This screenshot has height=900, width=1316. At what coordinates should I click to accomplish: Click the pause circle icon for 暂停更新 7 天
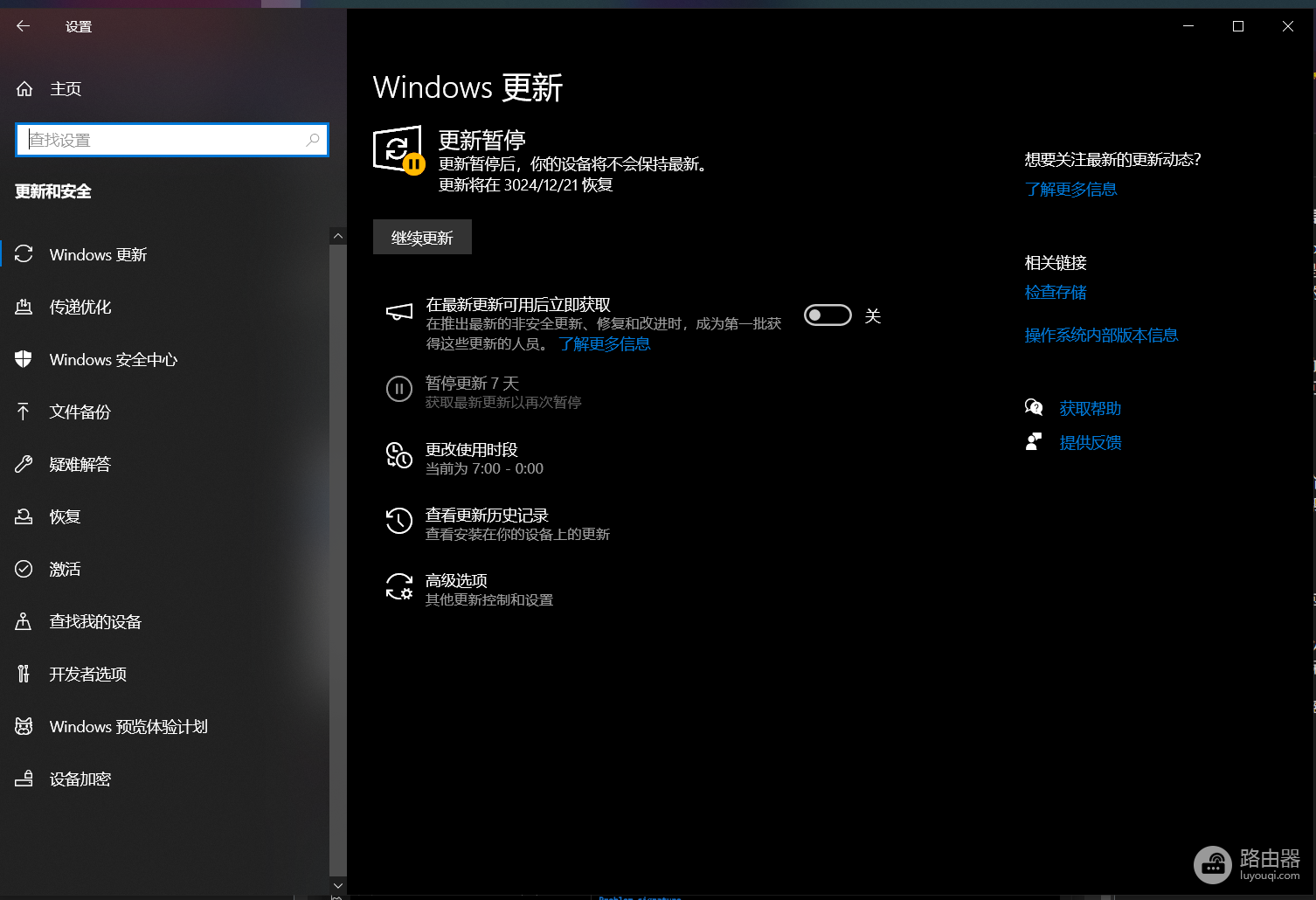click(x=399, y=389)
